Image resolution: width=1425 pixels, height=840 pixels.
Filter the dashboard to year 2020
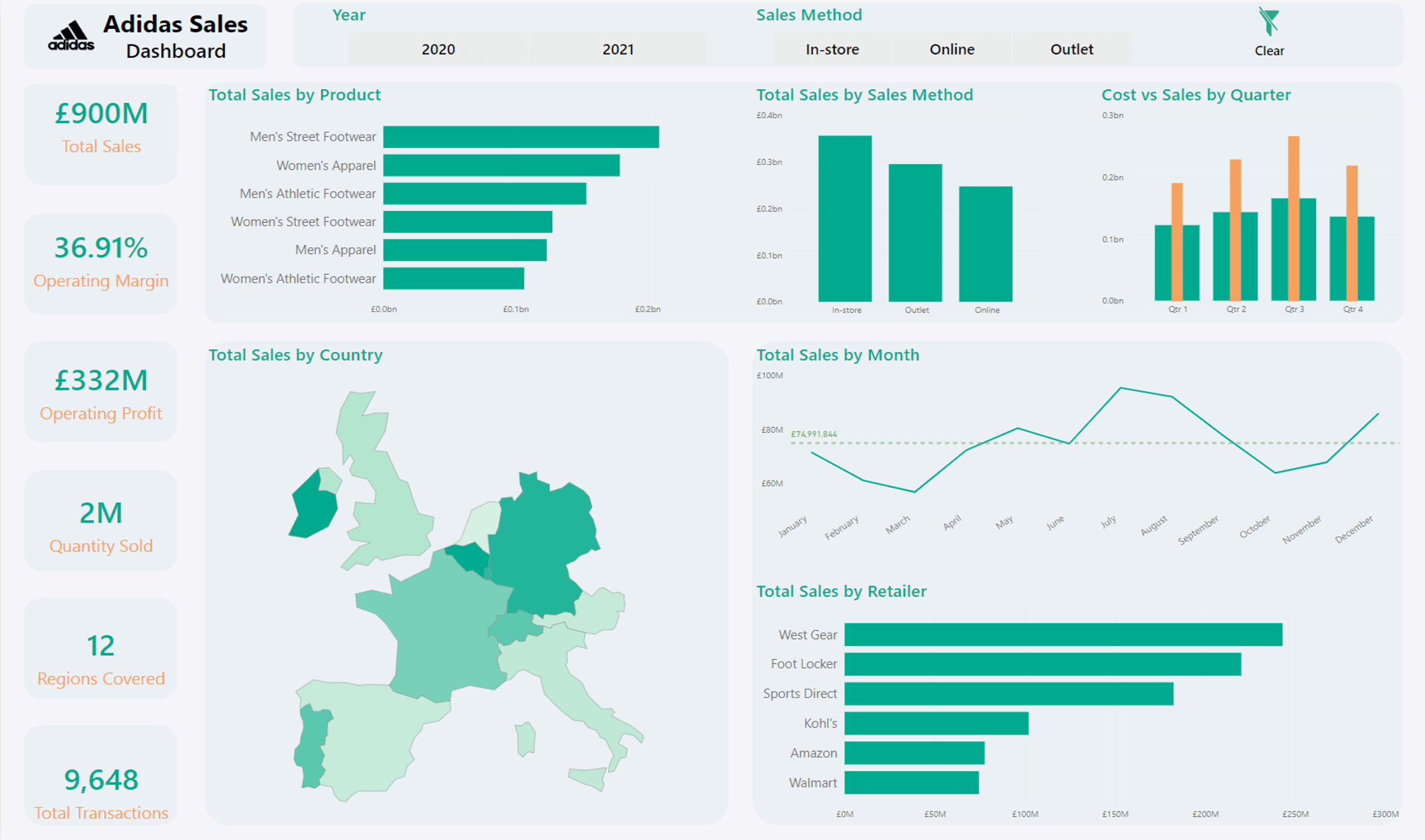(438, 49)
